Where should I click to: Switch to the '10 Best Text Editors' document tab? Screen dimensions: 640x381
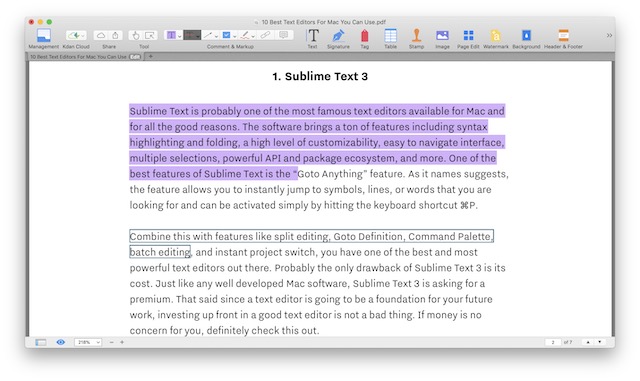pos(78,57)
